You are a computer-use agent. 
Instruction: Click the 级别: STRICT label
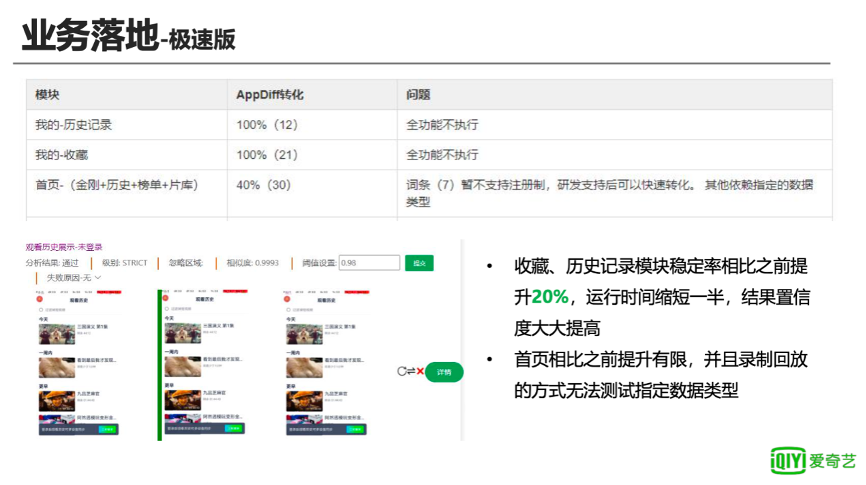click(x=125, y=263)
